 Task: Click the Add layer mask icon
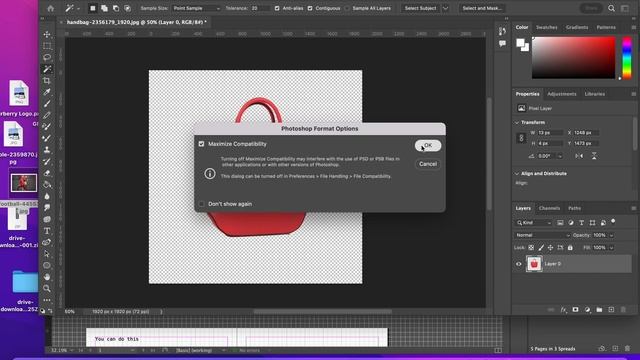(575, 310)
